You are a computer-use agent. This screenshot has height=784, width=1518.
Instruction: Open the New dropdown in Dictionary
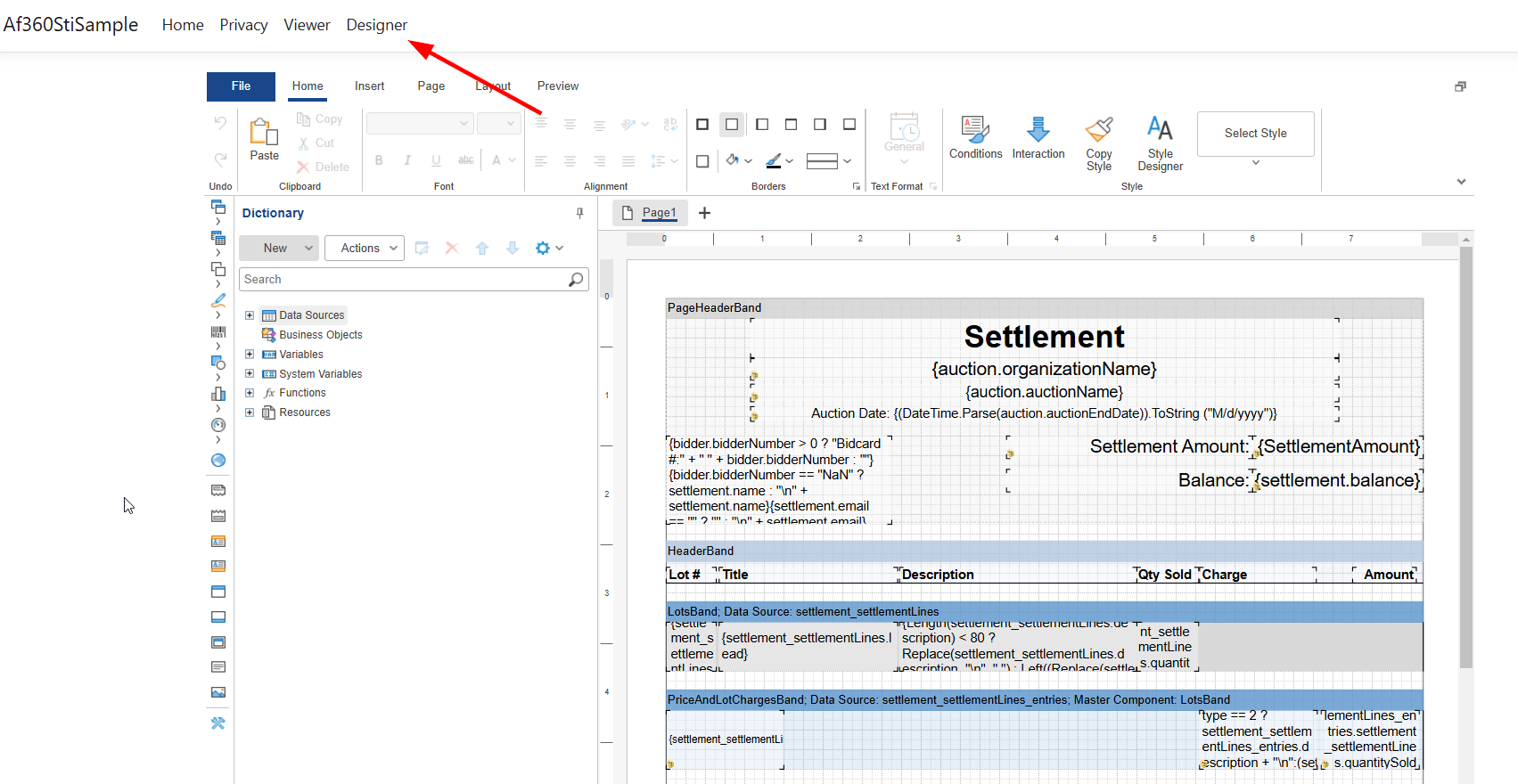(279, 249)
